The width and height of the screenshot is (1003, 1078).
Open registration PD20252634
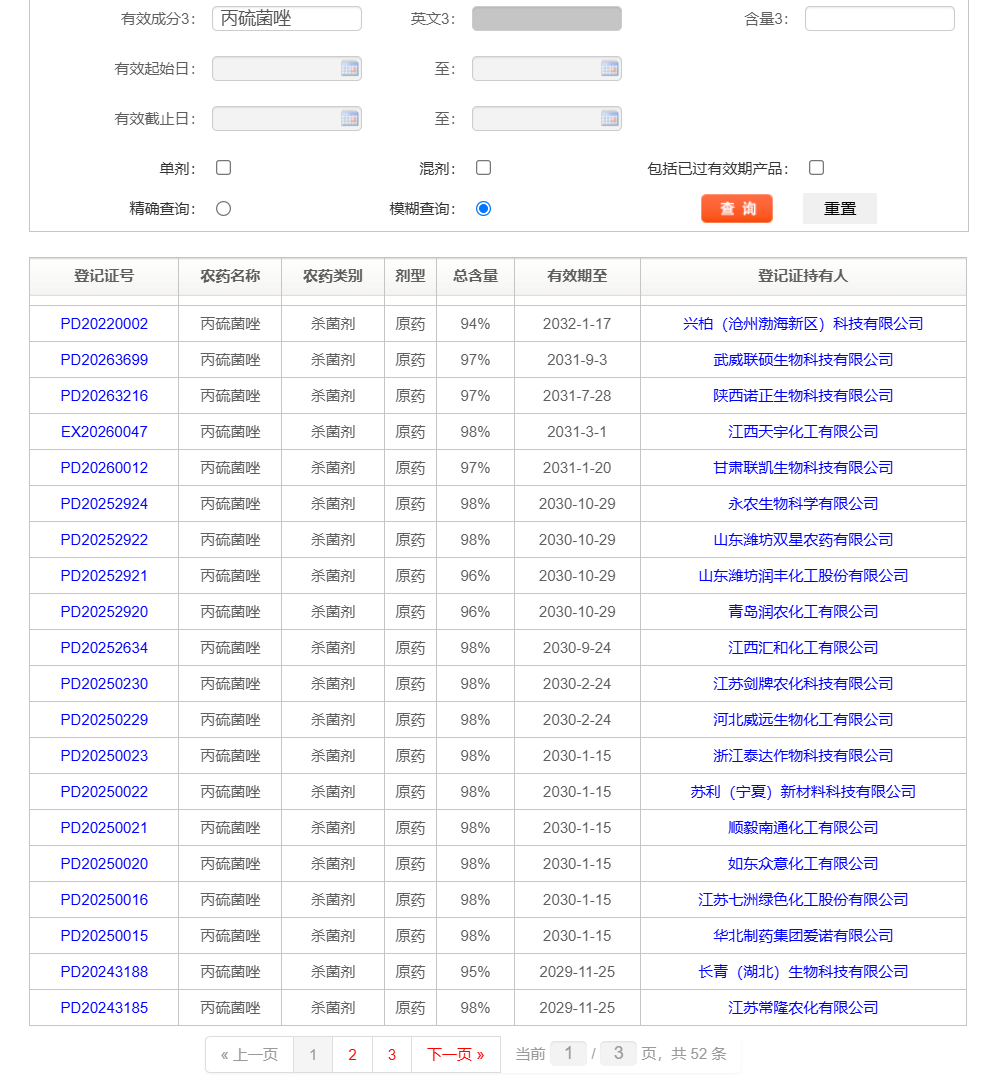point(104,648)
